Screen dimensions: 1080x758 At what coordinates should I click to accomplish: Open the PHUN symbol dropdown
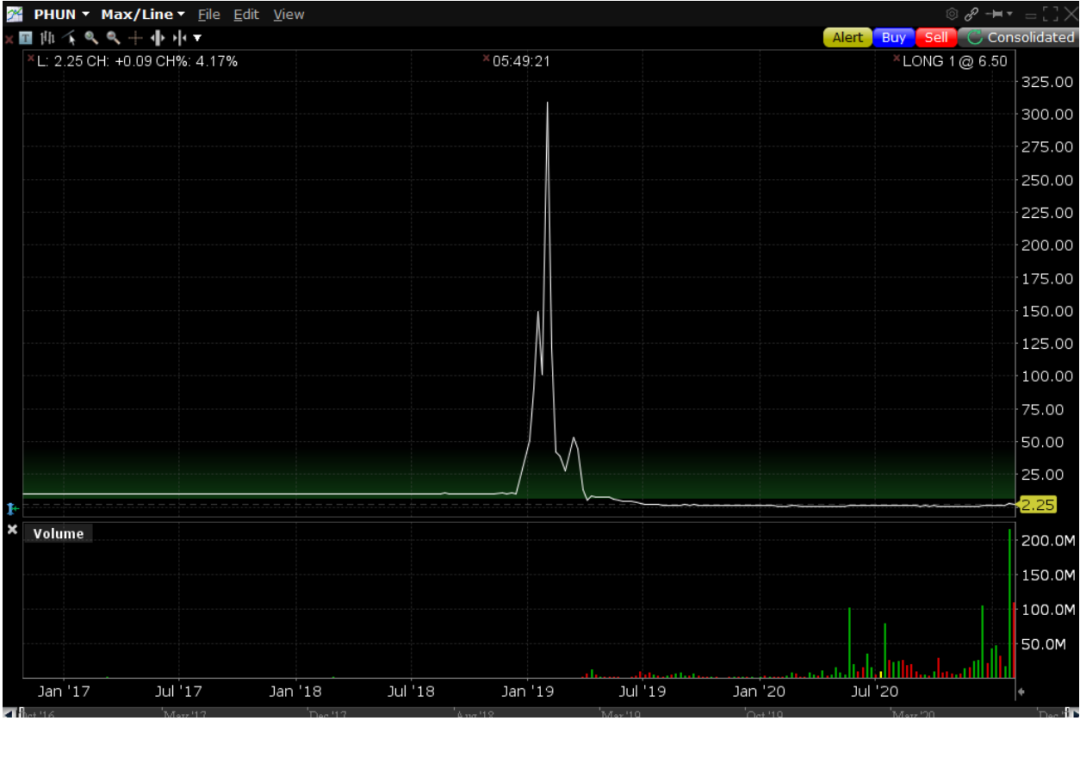[62, 14]
